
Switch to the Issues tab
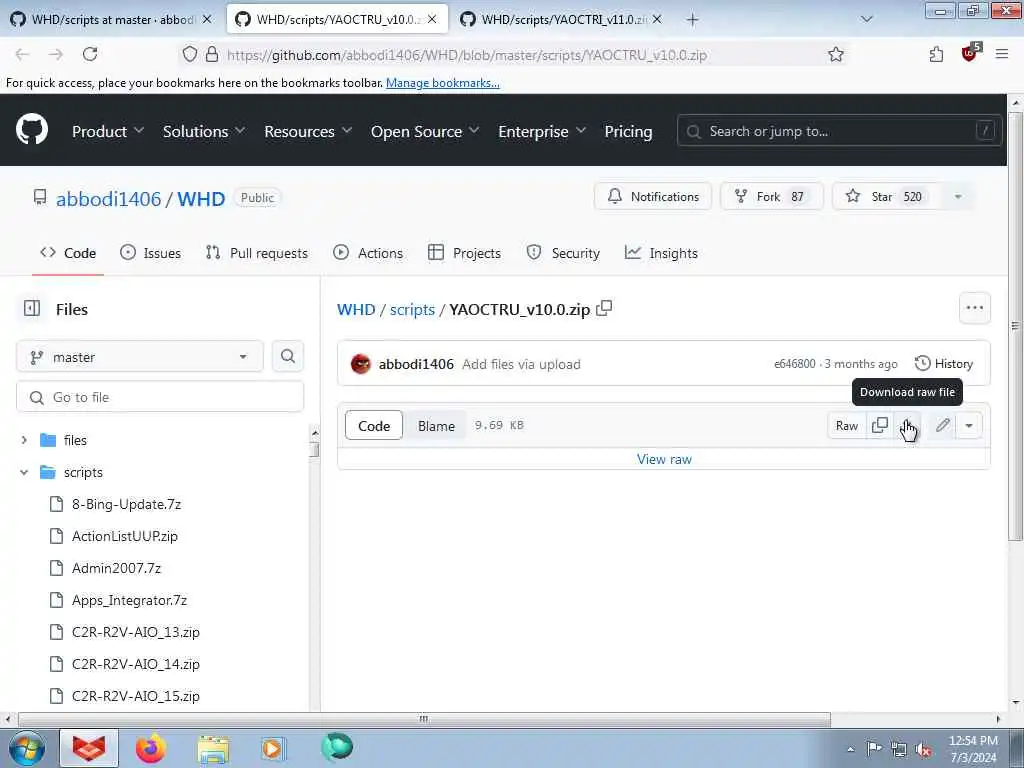coord(151,253)
